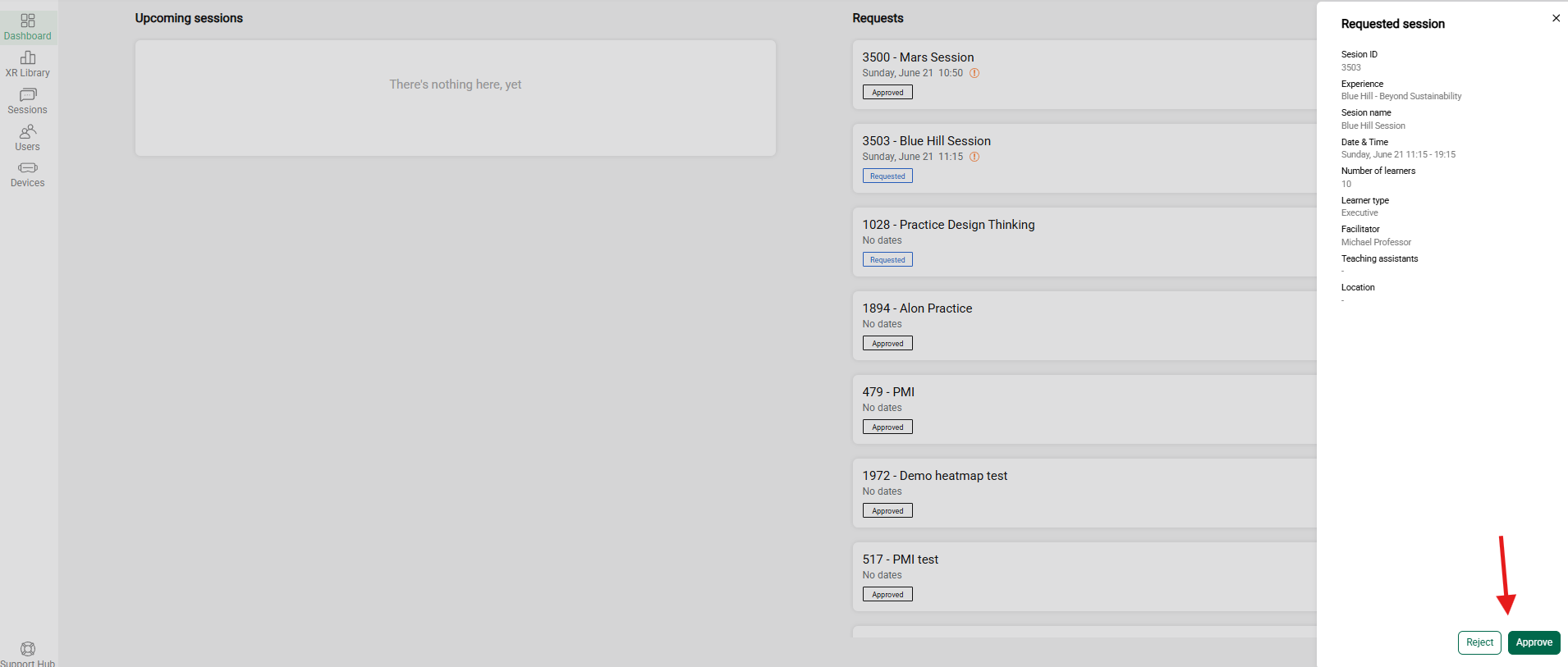This screenshot has height=667, width=1568.
Task: Select the XR Library menu label
Action: [28, 73]
